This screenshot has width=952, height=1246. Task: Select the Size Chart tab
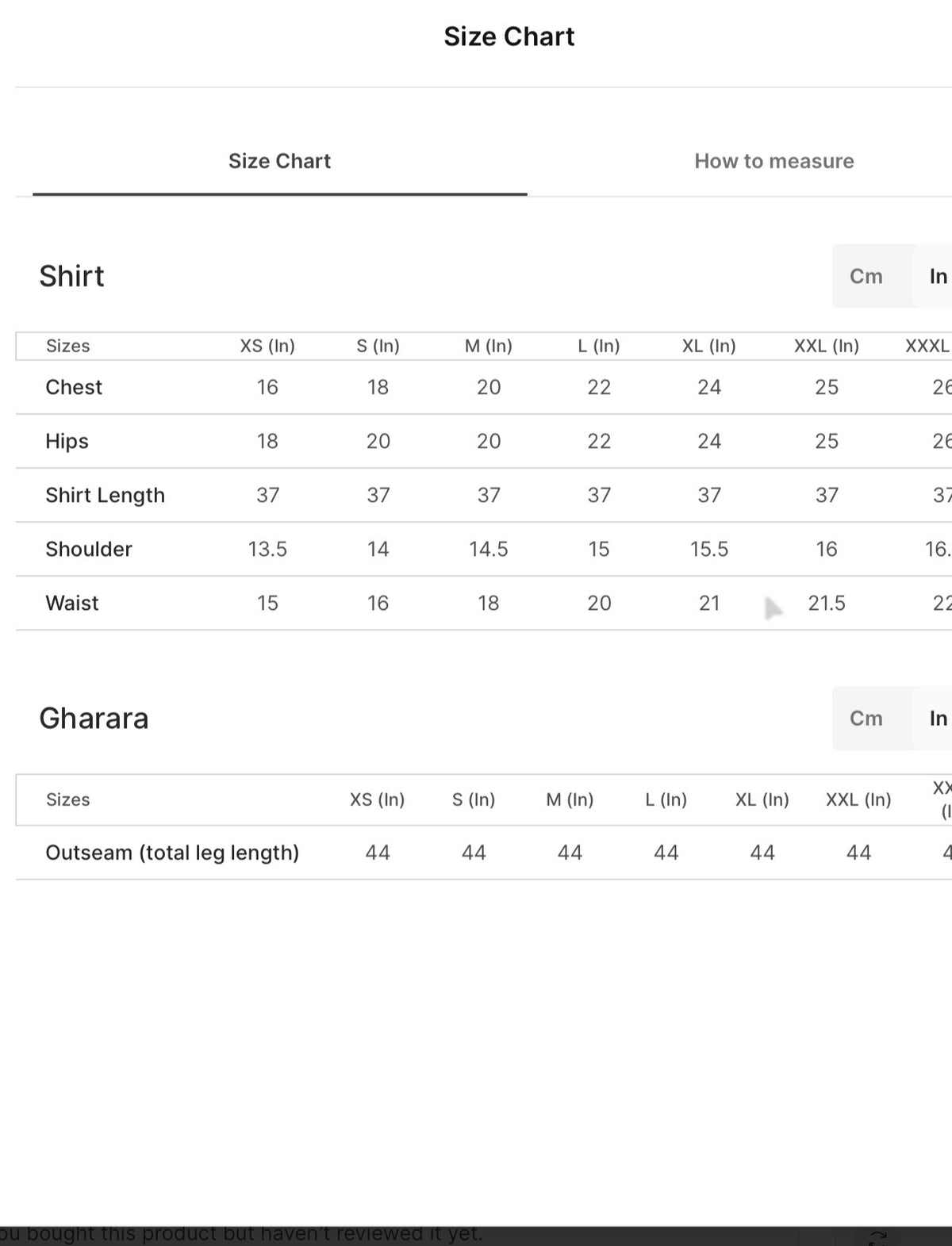279,161
